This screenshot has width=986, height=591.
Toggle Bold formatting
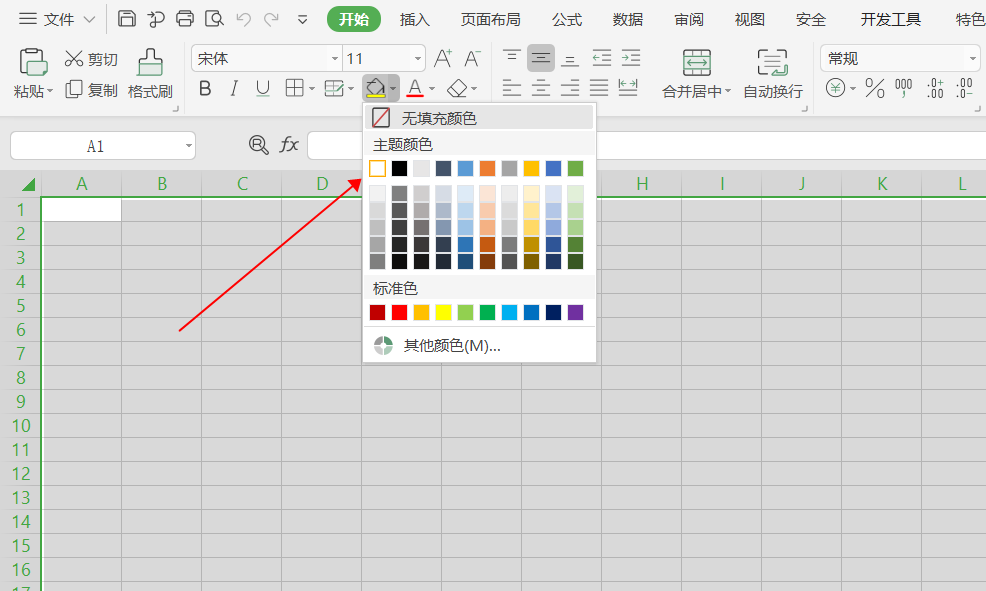[204, 89]
